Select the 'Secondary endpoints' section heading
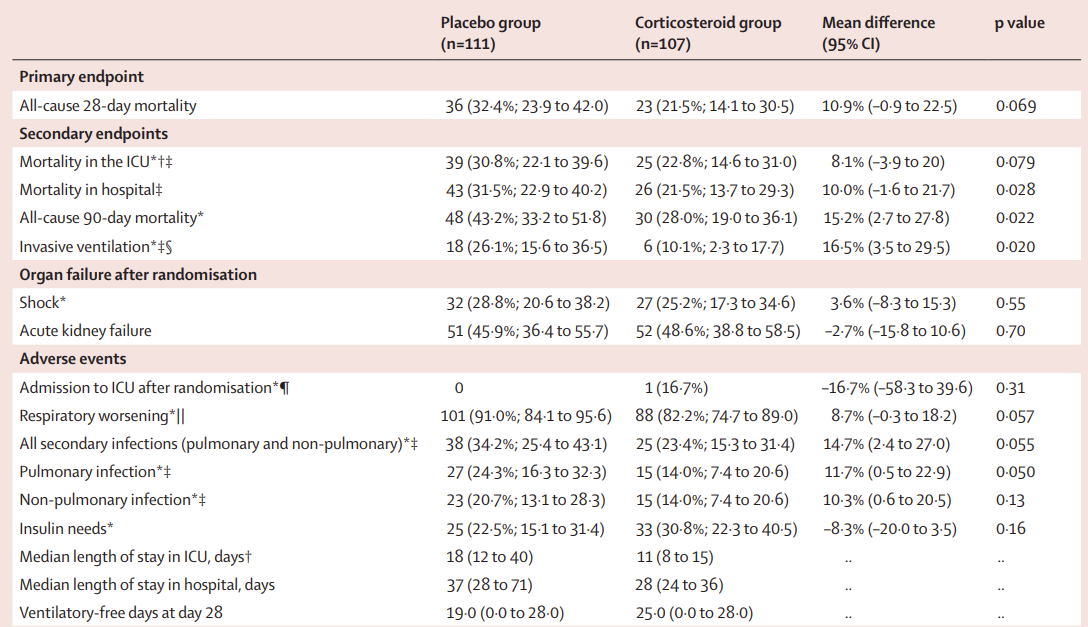This screenshot has width=1088, height=627. point(94,133)
